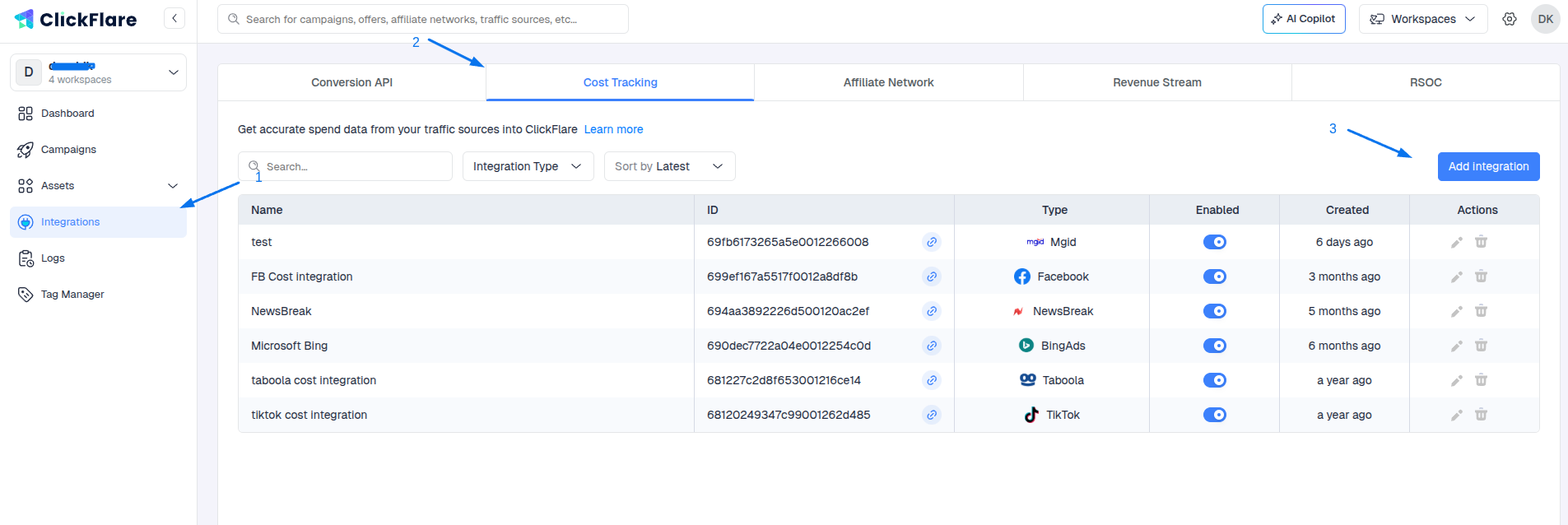Image resolution: width=1568 pixels, height=525 pixels.
Task: Delete the FB Cost integration
Action: 1481,276
